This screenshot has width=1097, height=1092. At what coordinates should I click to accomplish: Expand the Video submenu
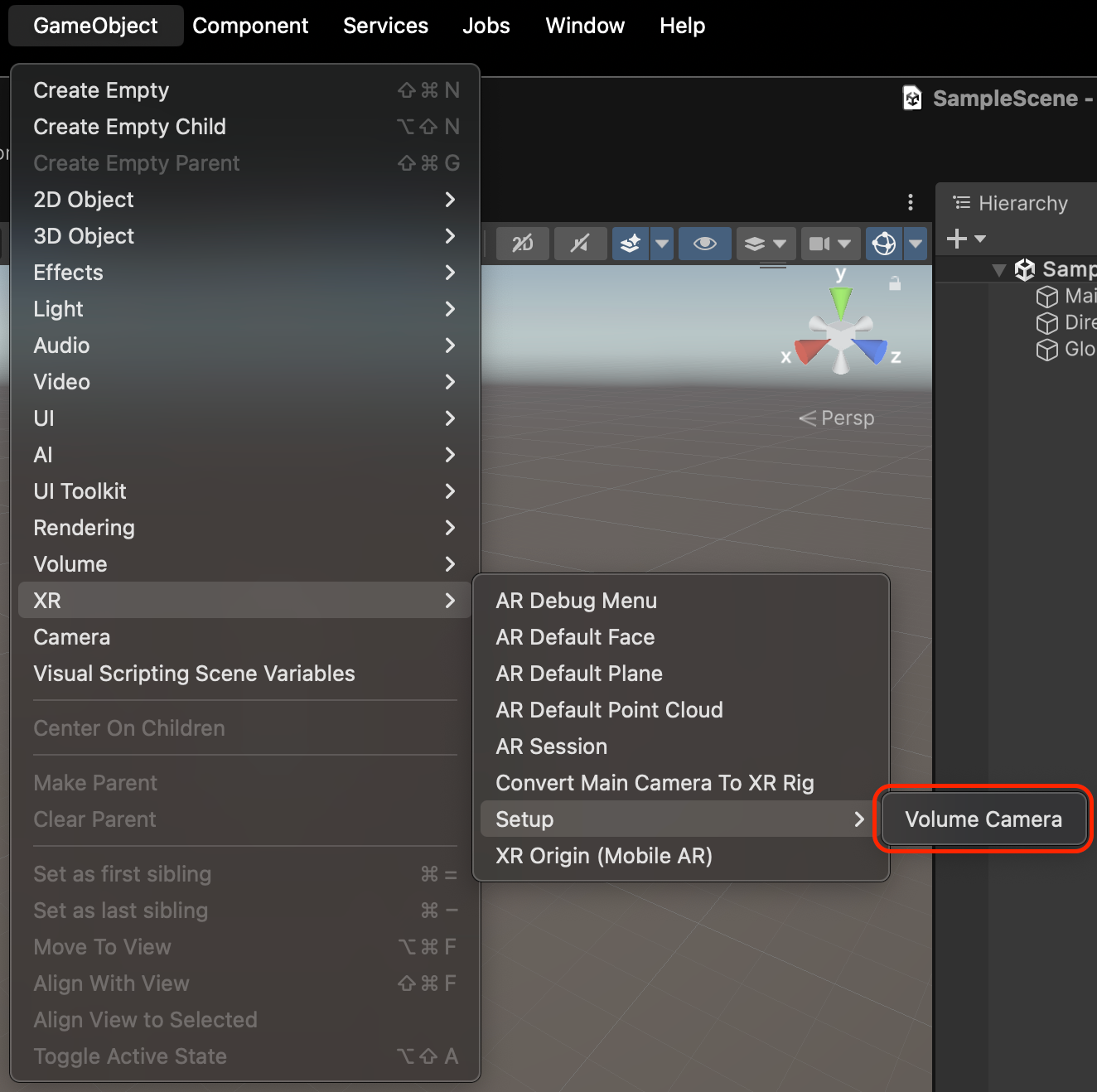245,382
